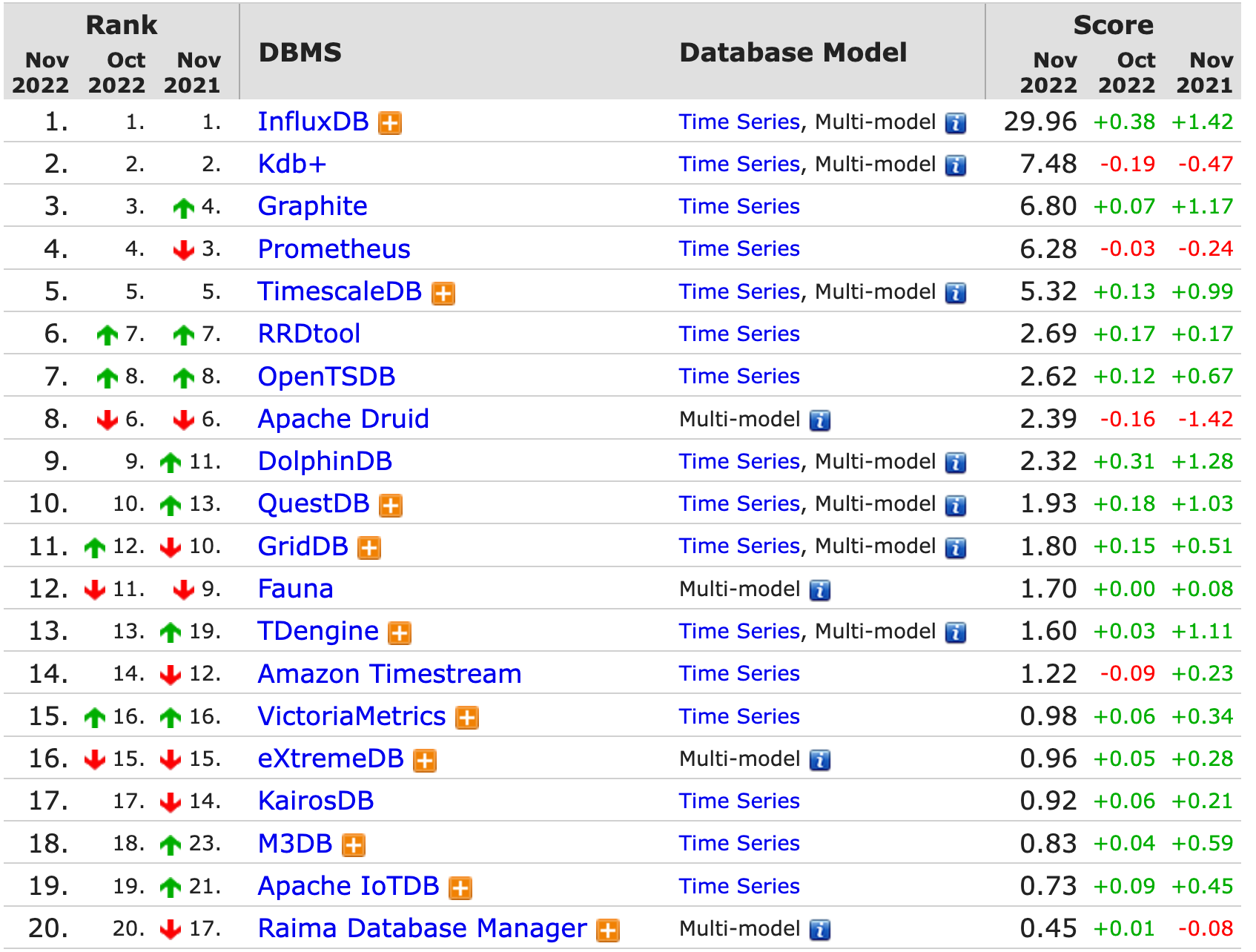Click Time Series link in InfluxDB row
The width and height of the screenshot is (1256, 952).
[739, 122]
